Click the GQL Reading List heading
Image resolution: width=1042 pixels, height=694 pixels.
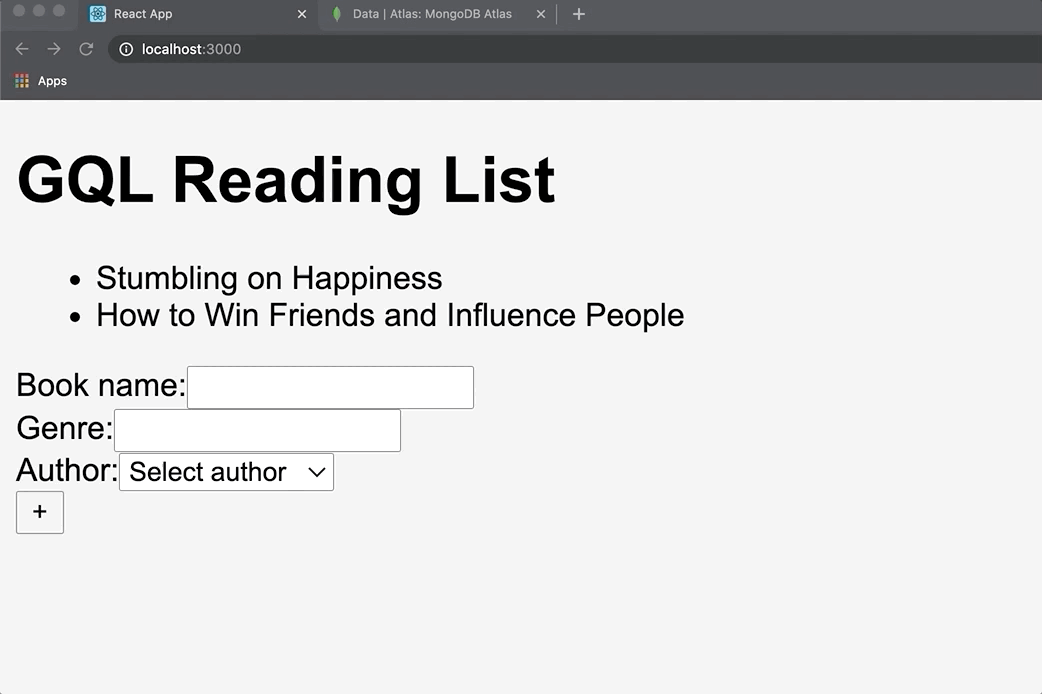[x=286, y=180]
